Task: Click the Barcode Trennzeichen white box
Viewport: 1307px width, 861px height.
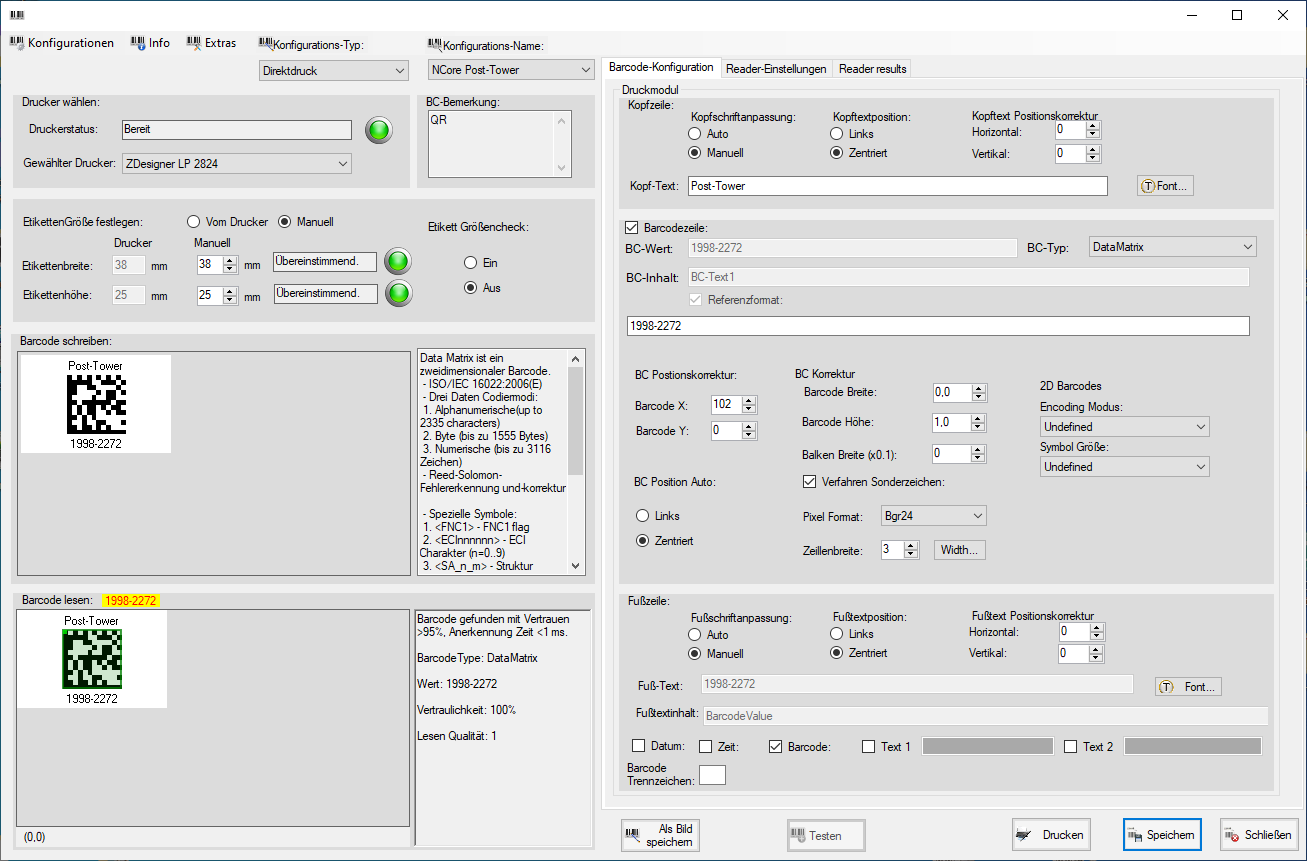Action: pos(712,775)
